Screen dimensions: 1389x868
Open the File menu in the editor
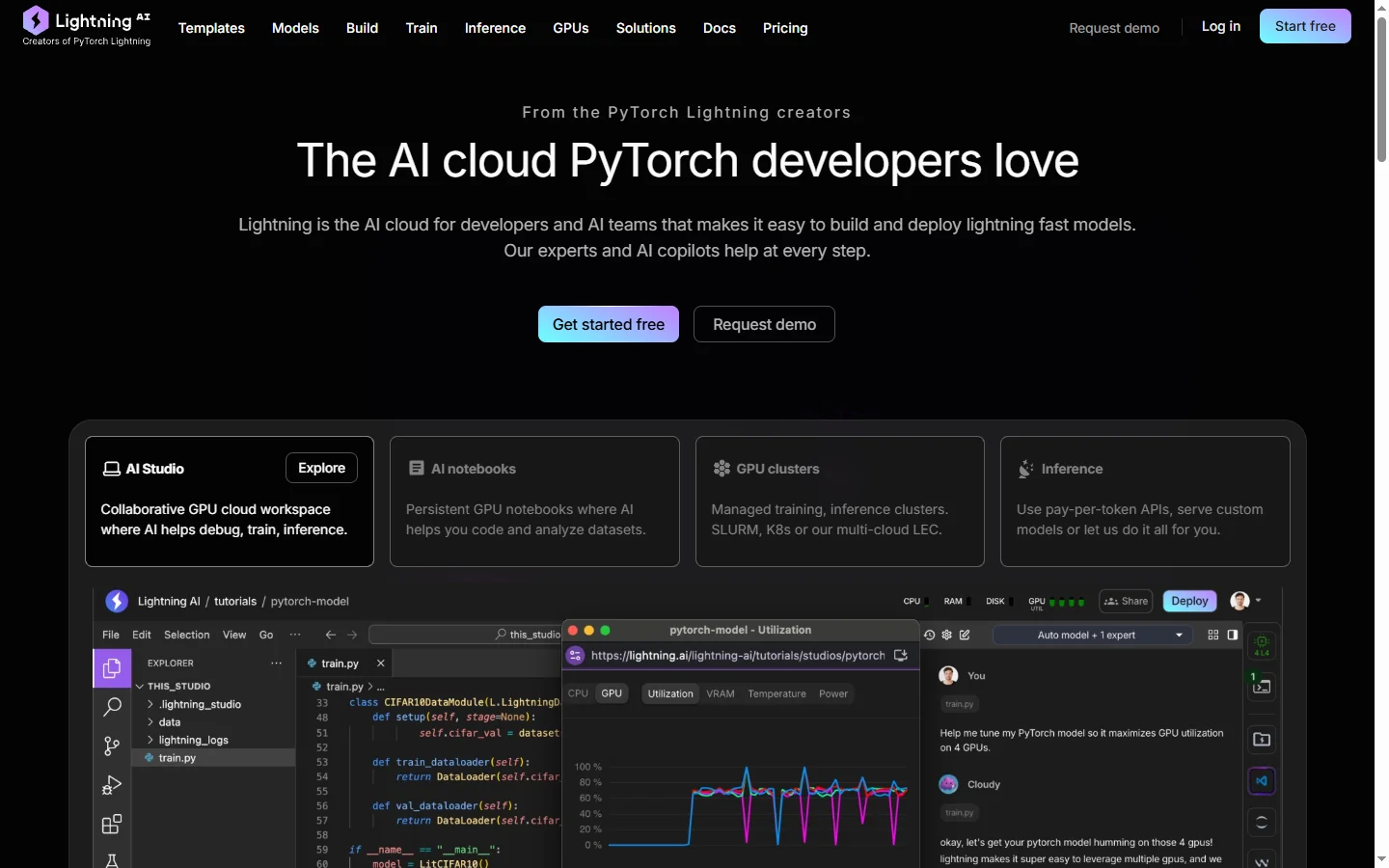[111, 635]
